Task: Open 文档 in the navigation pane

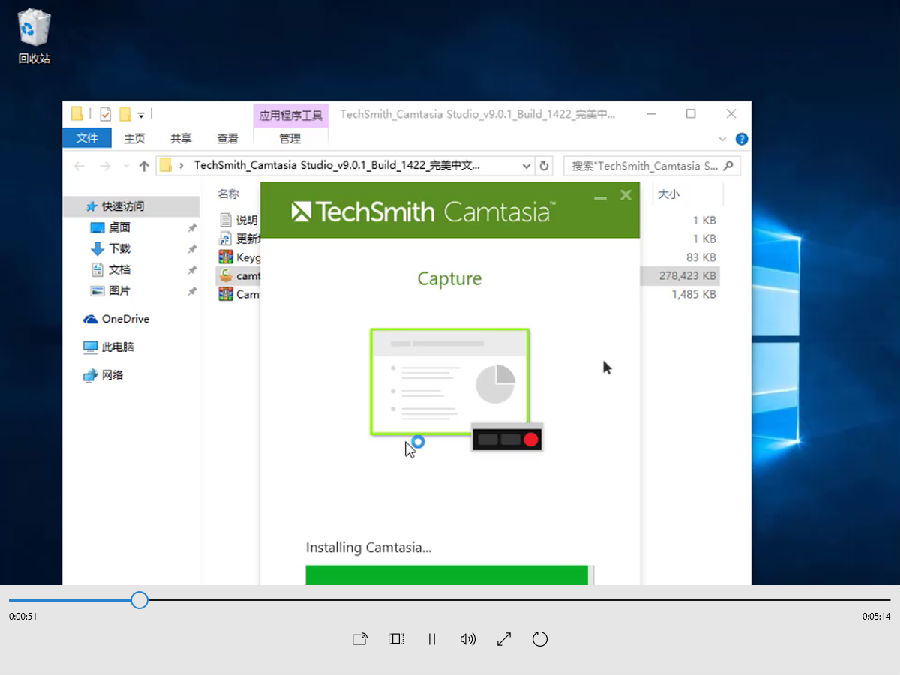Action: click(x=119, y=270)
